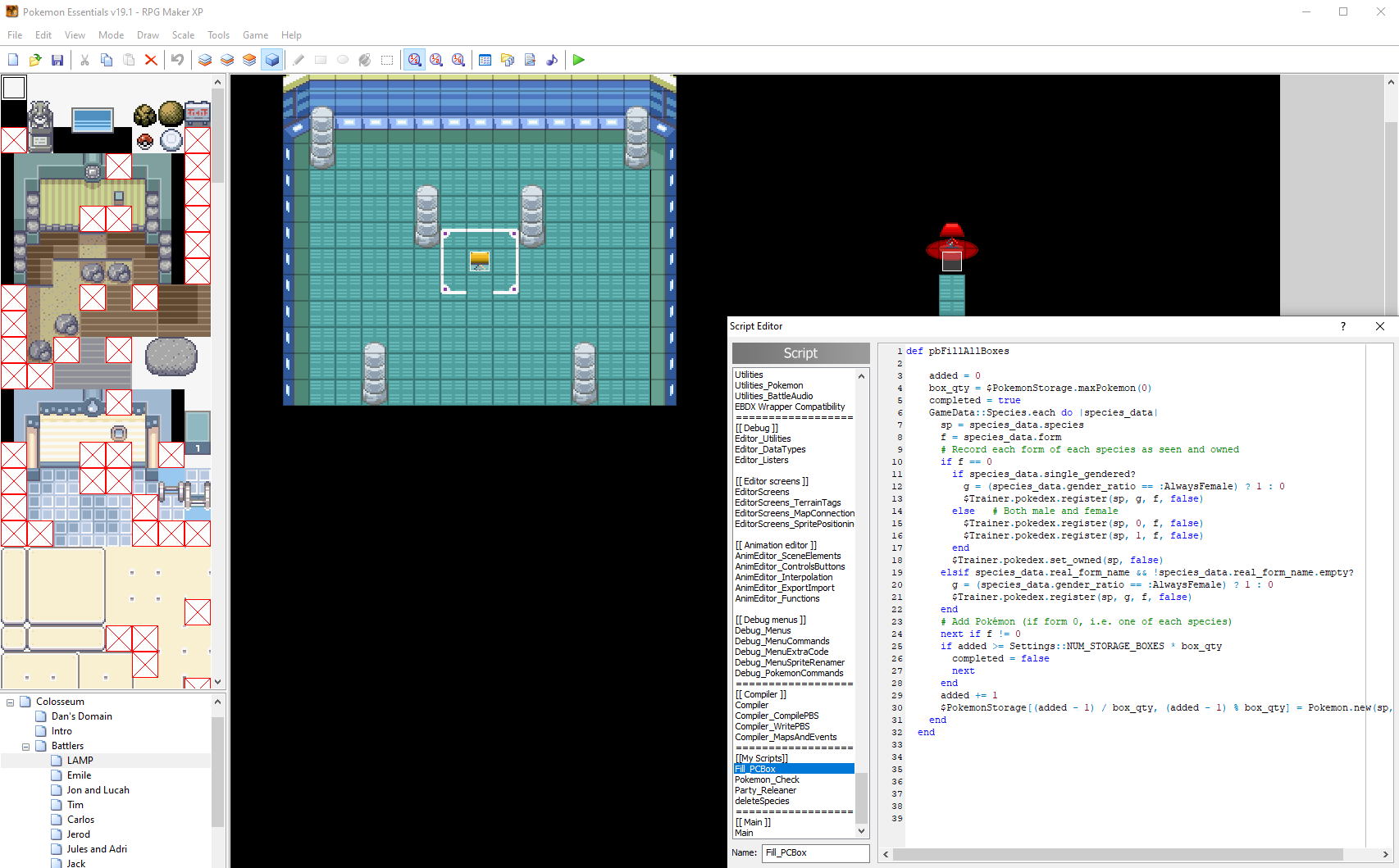This screenshot has height=868, width=1399.
Task: Open the Mode menu
Action: click(111, 35)
